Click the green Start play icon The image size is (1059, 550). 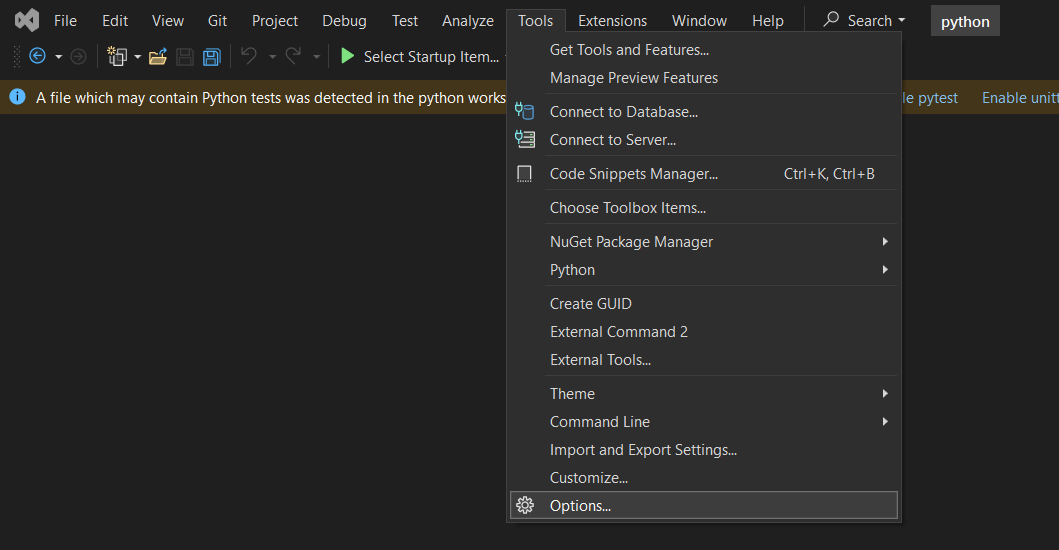tap(347, 56)
